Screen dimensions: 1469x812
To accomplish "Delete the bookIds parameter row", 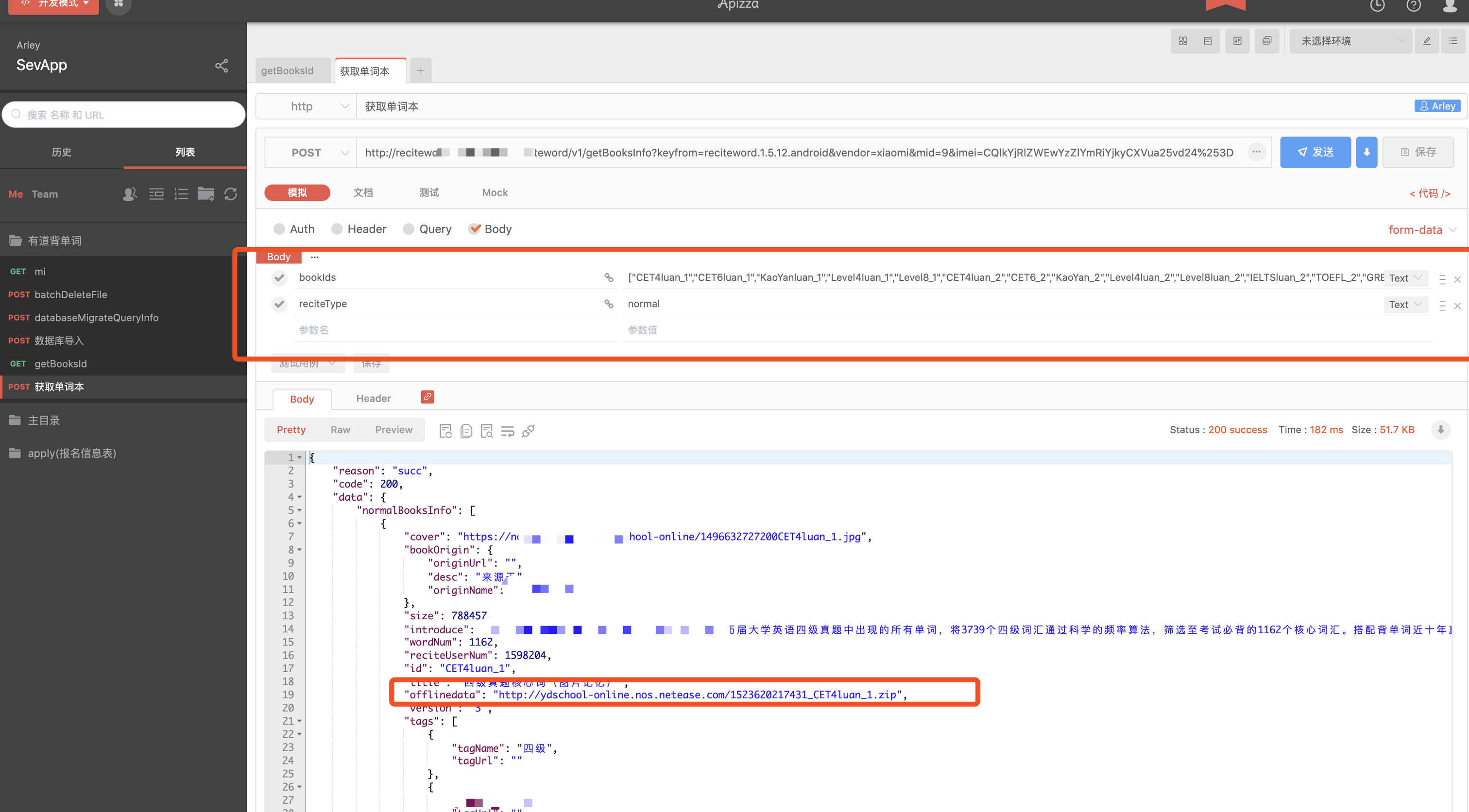I will 1457,279.
